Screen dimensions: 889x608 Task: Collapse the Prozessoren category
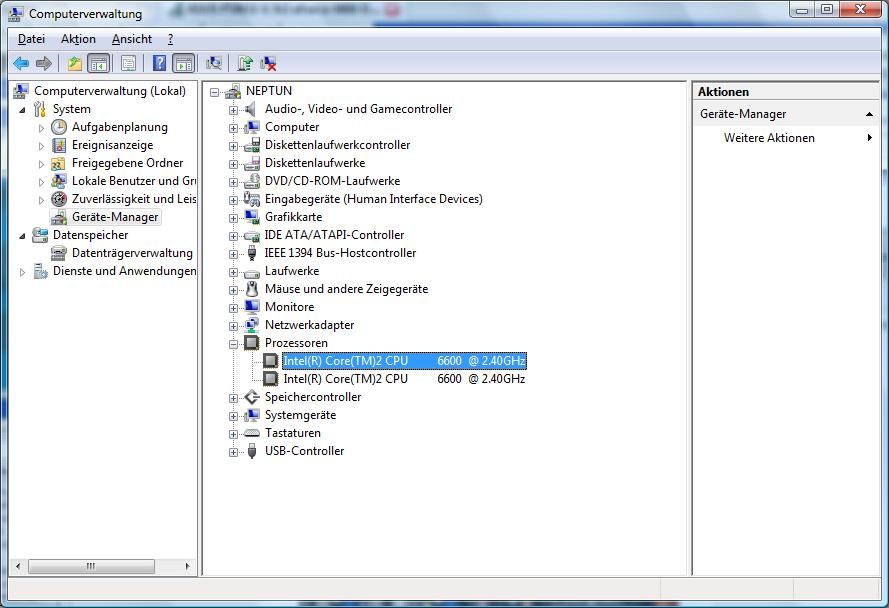(x=233, y=344)
